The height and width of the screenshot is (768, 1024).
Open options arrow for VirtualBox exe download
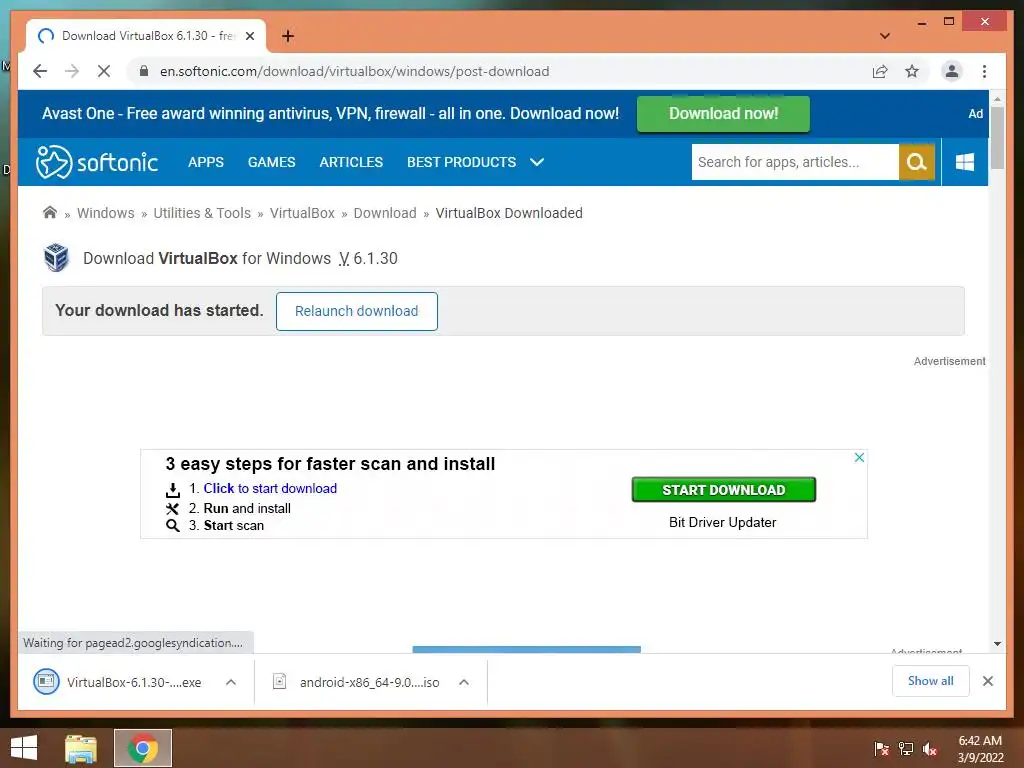tap(231, 682)
